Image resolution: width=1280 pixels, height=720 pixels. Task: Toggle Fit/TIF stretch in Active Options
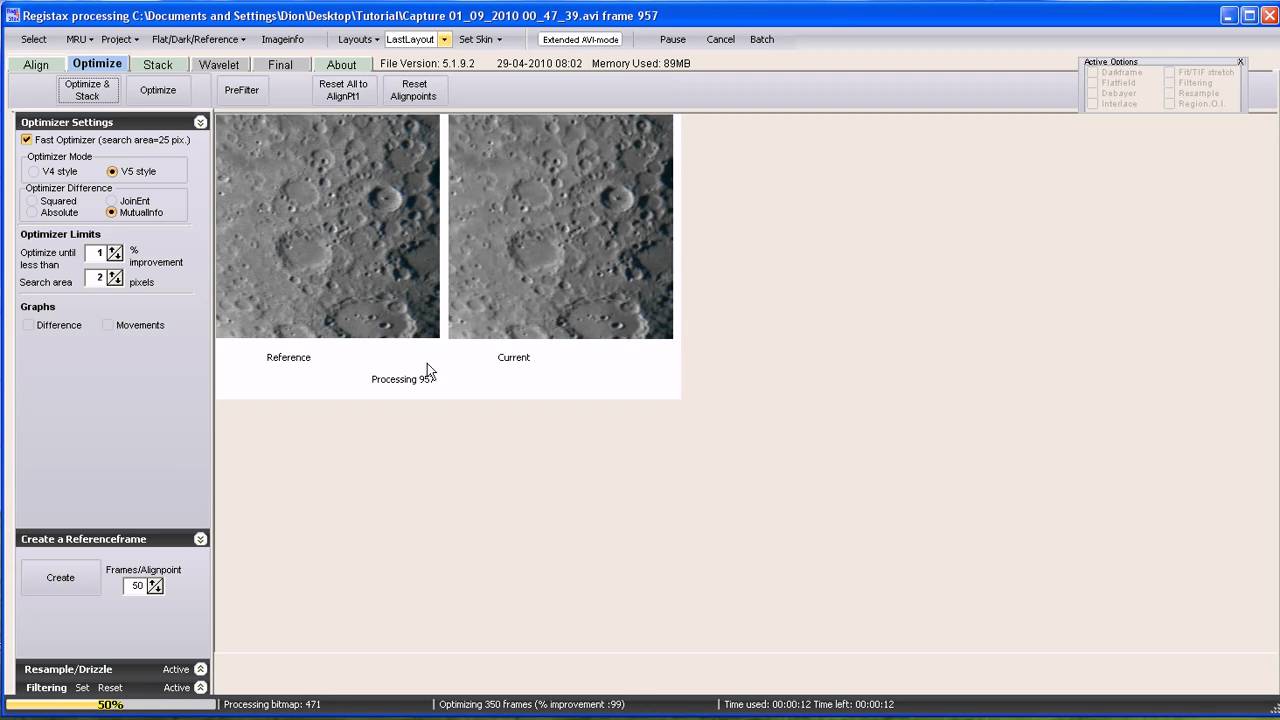(1170, 73)
